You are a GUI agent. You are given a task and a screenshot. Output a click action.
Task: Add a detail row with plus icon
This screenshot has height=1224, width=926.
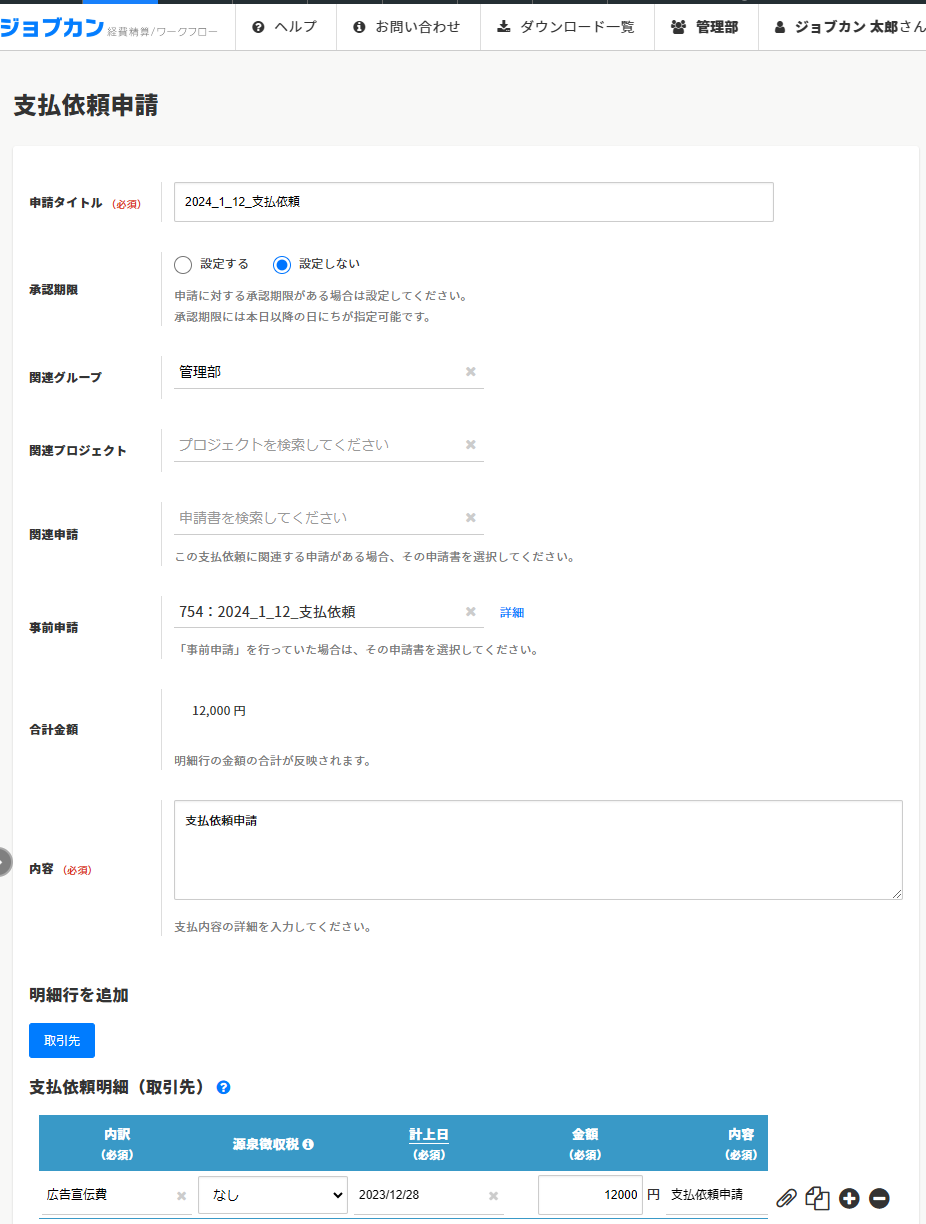849,1197
